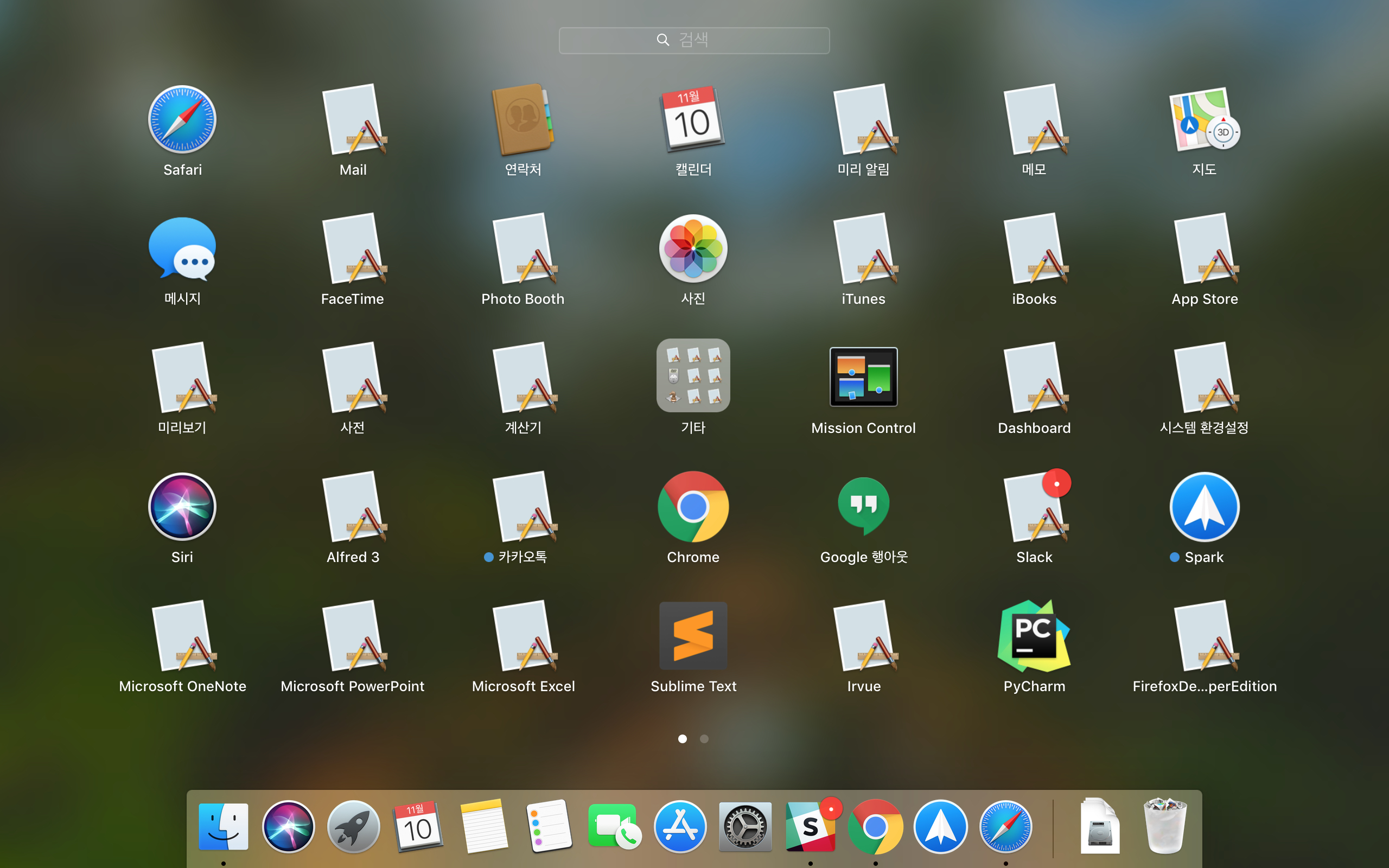Open Finder from the Dock
This screenshot has width=1389, height=868.
[224, 827]
